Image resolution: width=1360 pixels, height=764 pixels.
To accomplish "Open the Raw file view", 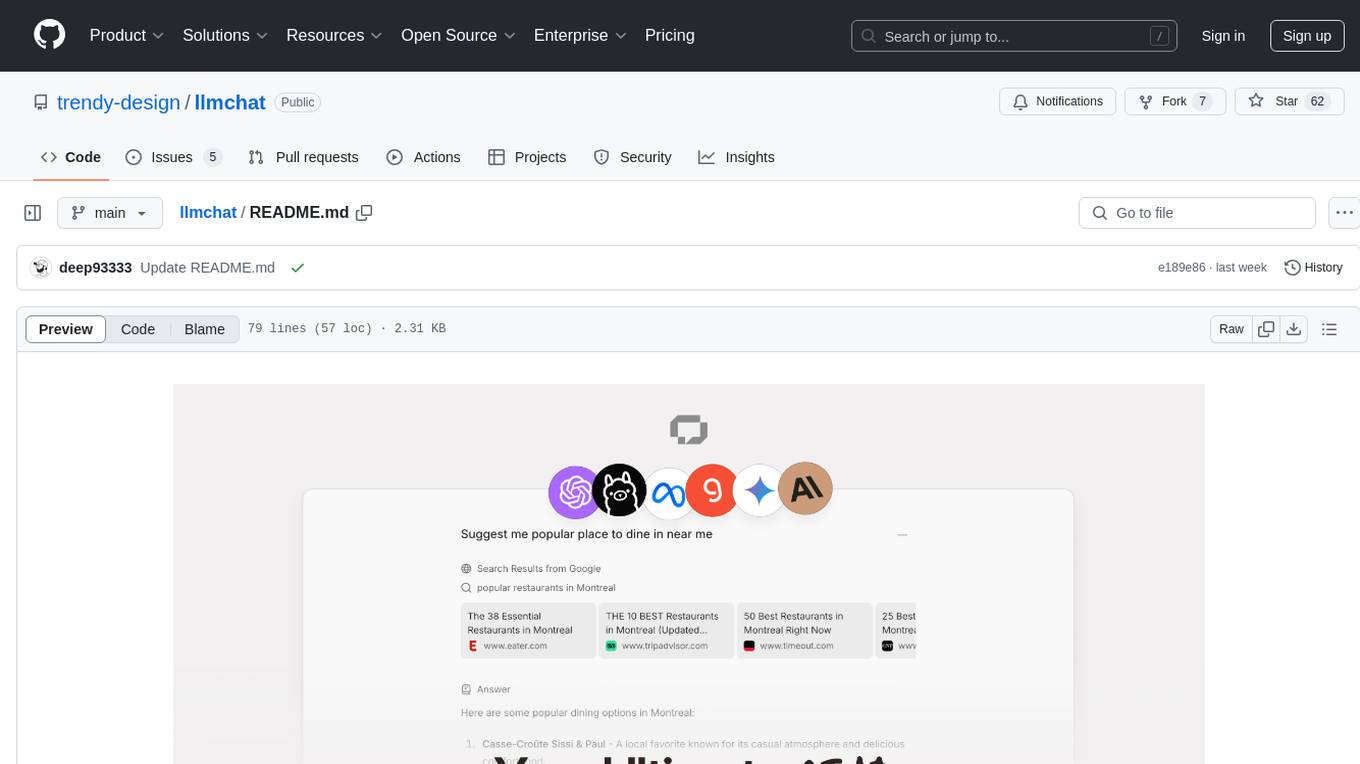I will [x=1231, y=329].
